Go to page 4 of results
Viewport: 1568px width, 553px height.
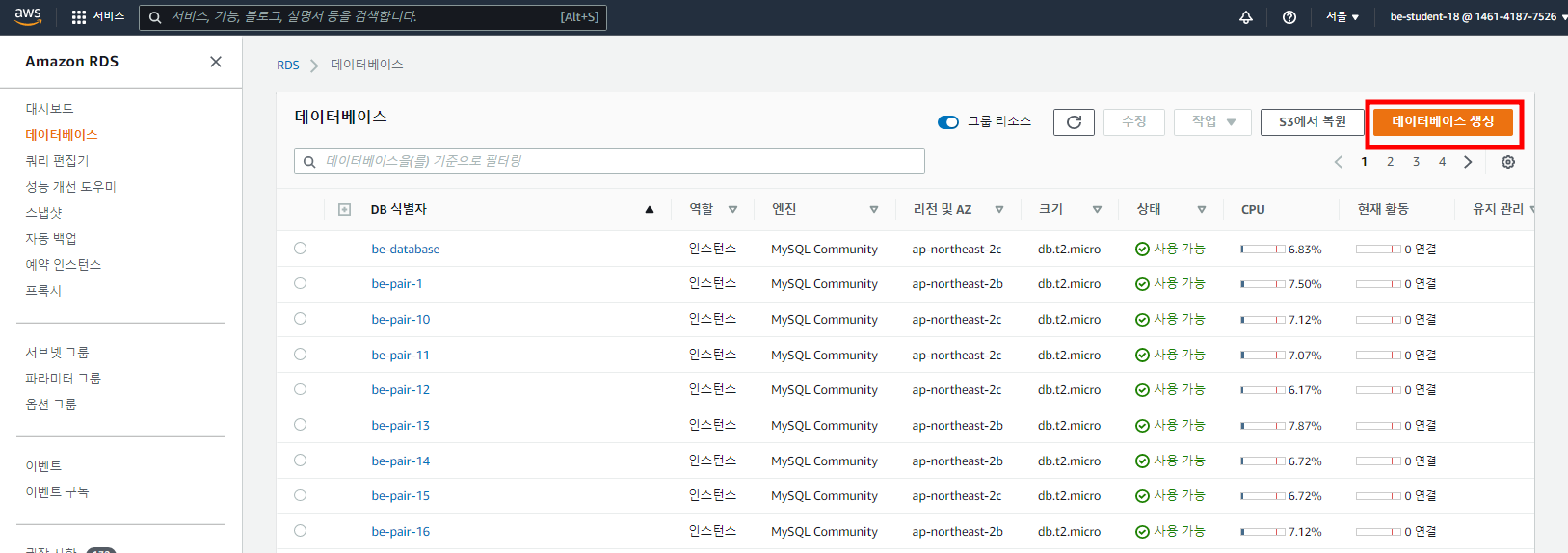pyautogui.click(x=1442, y=162)
